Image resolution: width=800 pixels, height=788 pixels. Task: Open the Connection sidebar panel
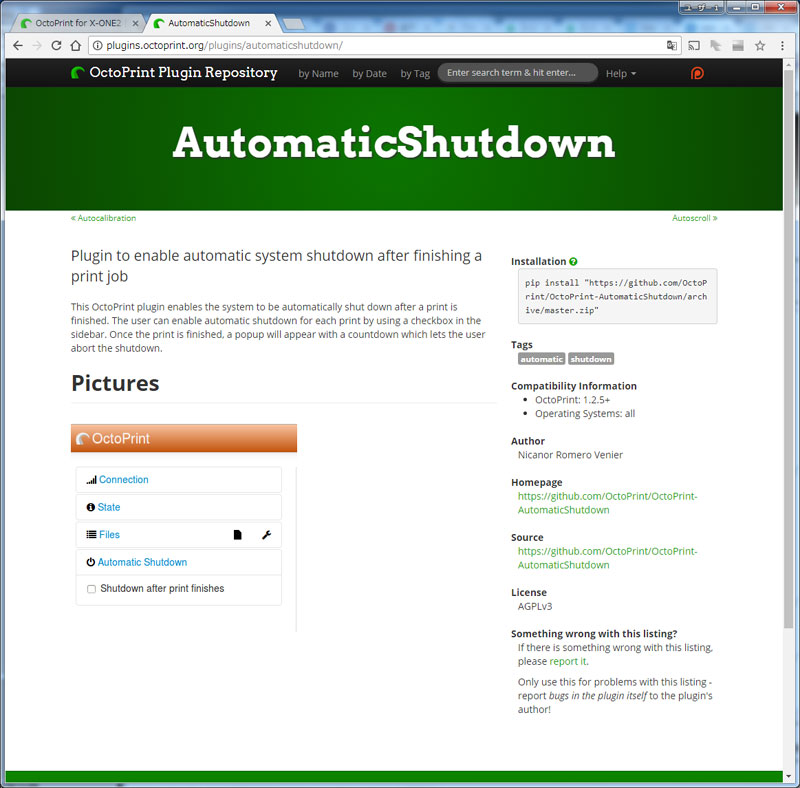(x=123, y=480)
